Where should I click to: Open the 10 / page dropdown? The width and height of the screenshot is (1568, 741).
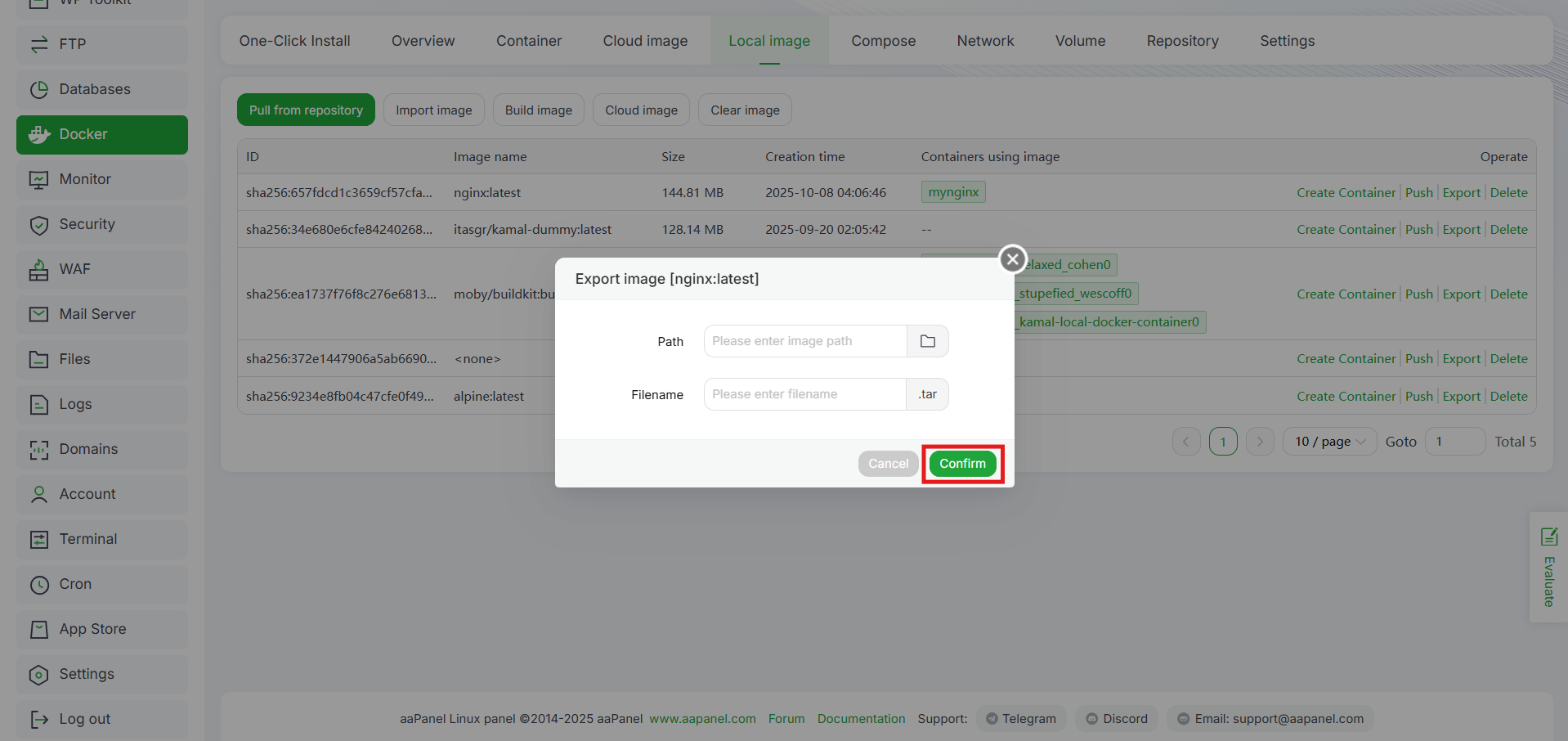[1329, 442]
